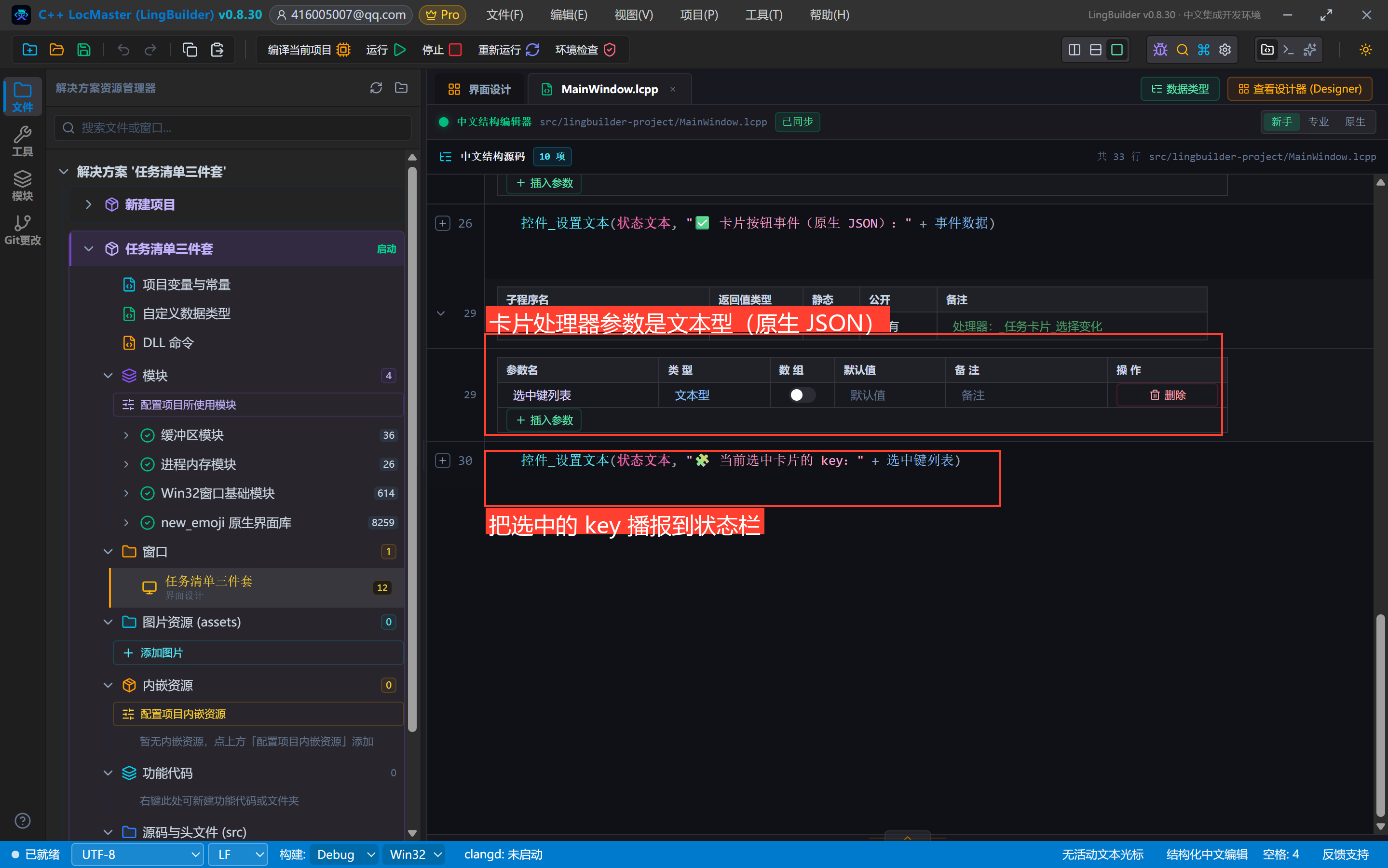The image size is (1388, 868).
Task: Switch editor mode to 专业
Action: point(1318,122)
